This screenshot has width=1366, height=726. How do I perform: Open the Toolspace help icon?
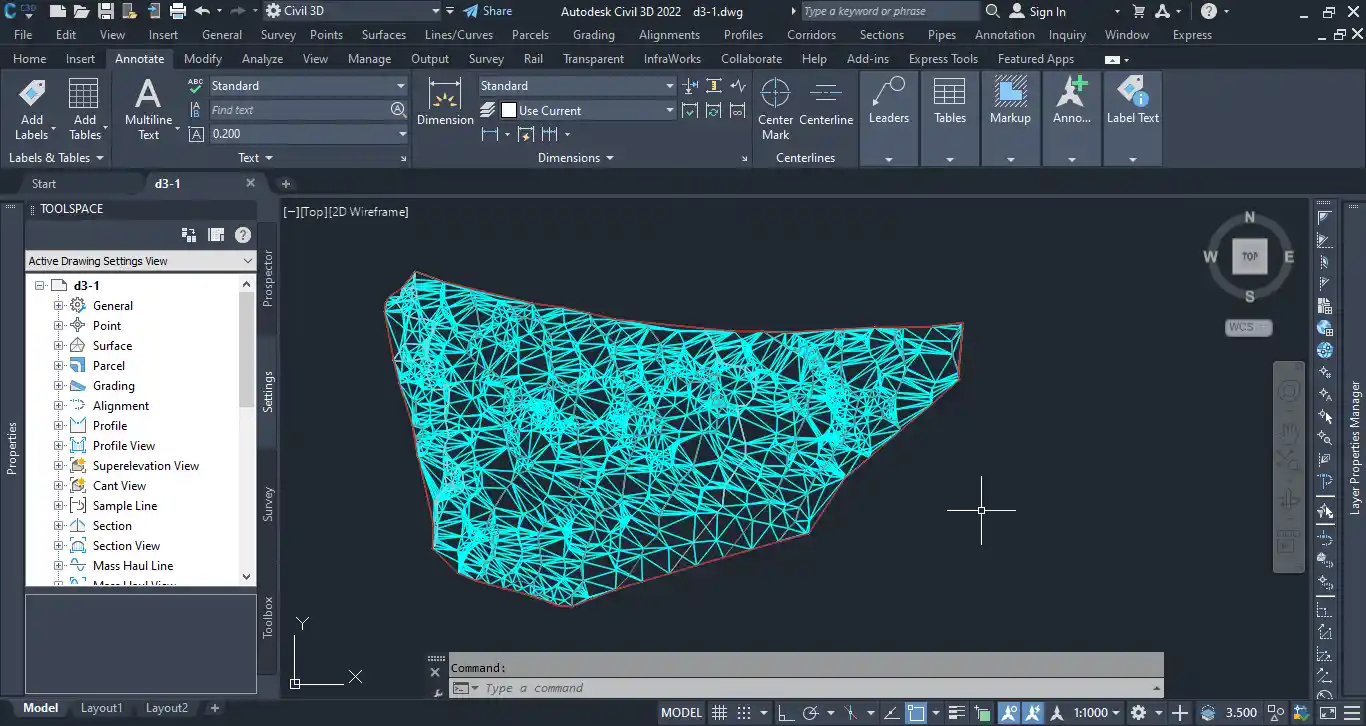pyautogui.click(x=242, y=235)
